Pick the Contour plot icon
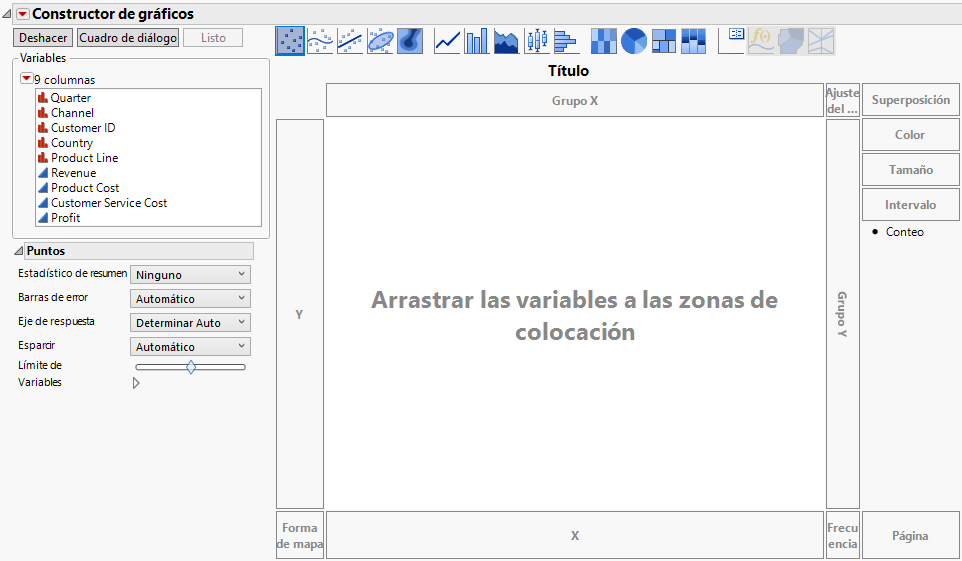 411,40
